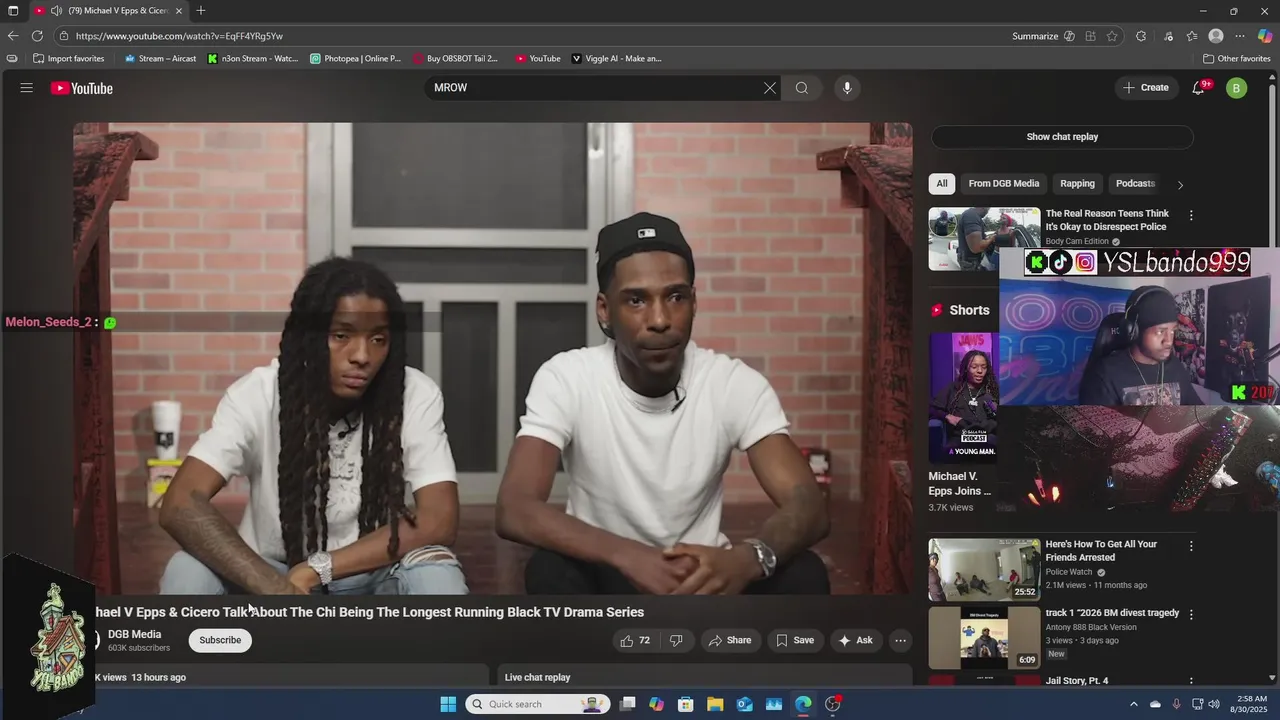Open options for Get All Your Friends Arrested
The height and width of the screenshot is (720, 1280).
click(x=1191, y=546)
